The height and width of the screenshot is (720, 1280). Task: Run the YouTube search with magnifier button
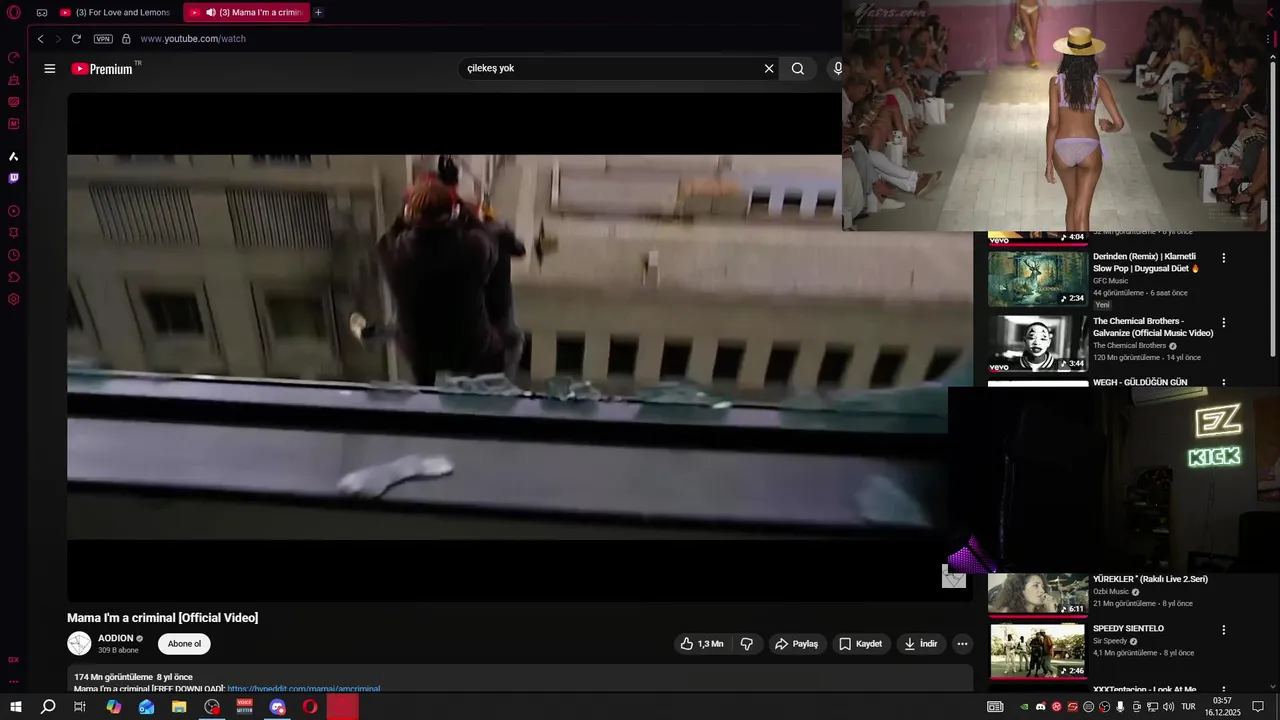[798, 69]
